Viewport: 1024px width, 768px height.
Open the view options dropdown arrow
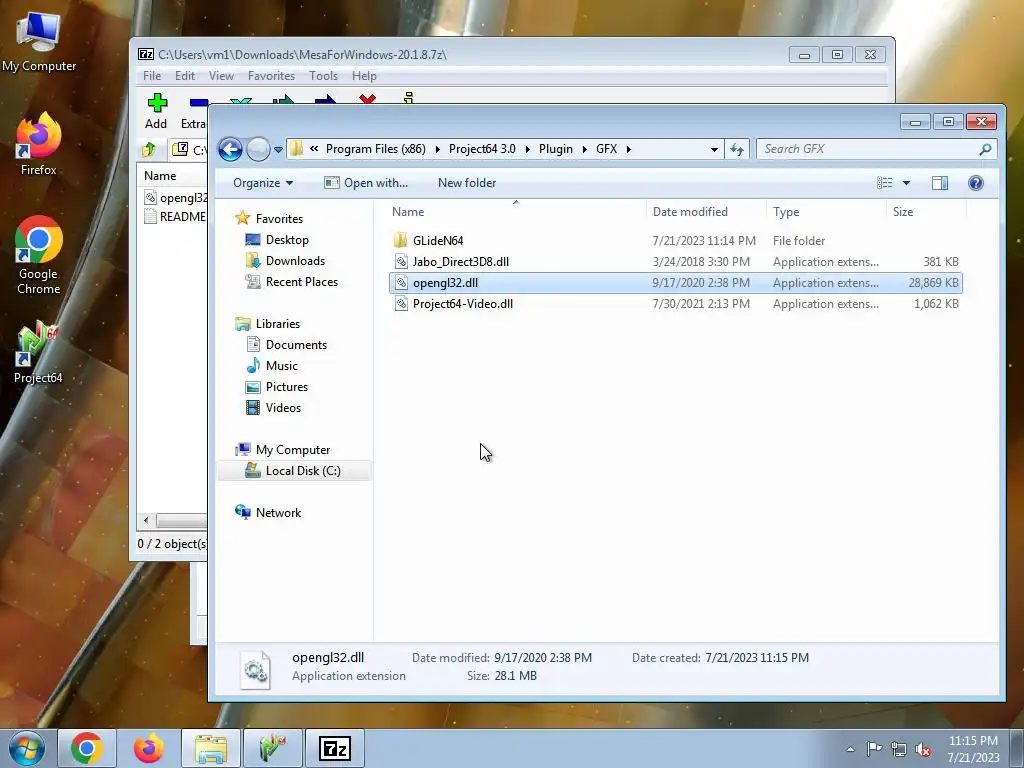coord(906,183)
